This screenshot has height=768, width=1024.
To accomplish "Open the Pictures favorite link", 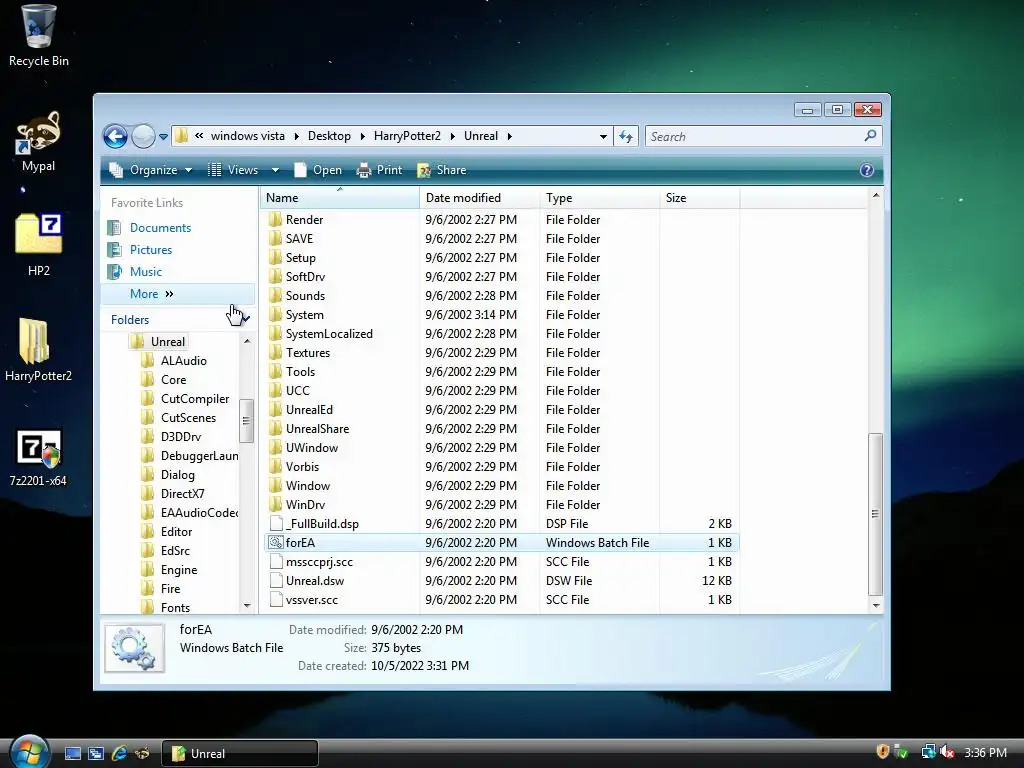I will tap(151, 249).
